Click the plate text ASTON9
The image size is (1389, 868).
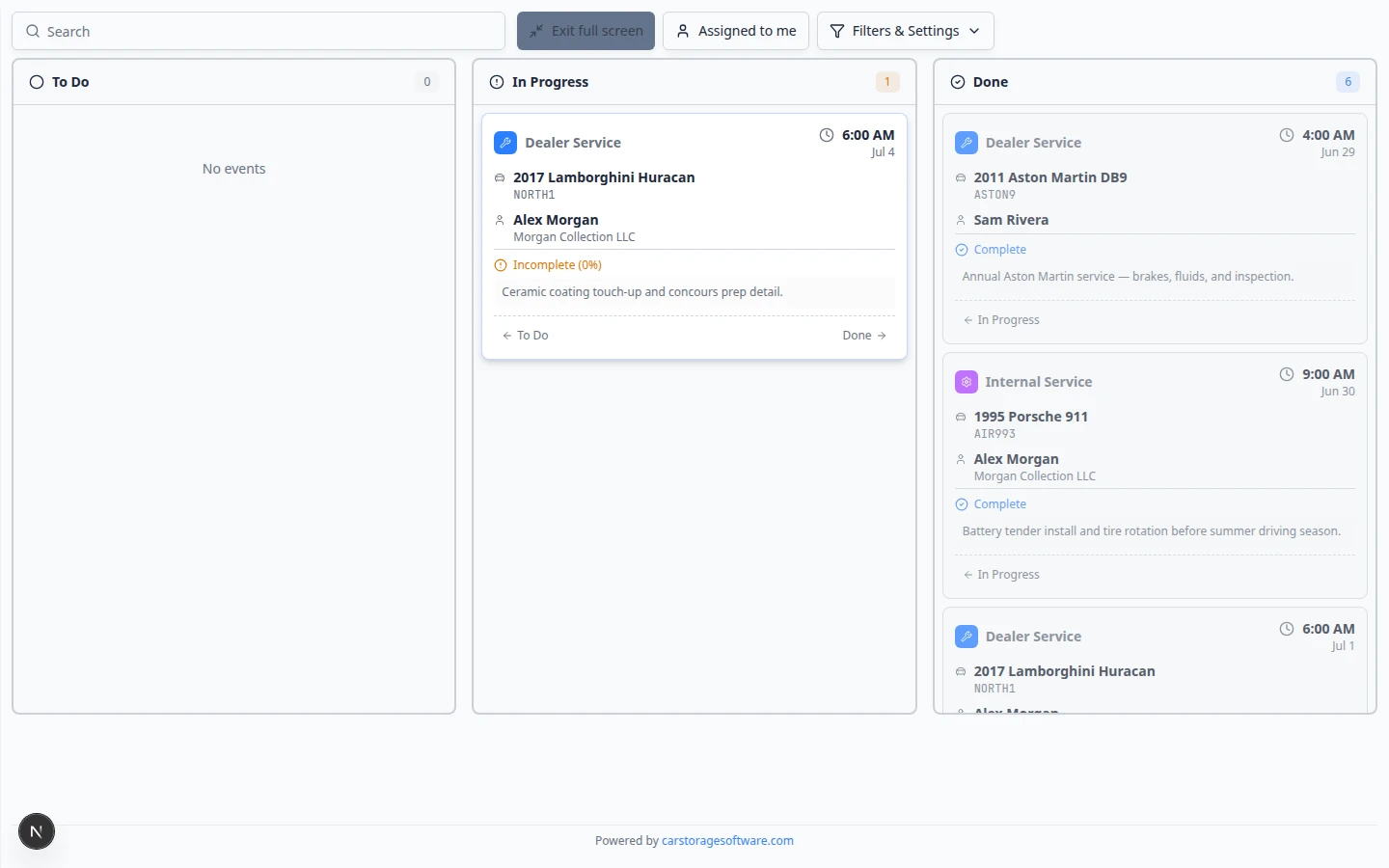994,195
